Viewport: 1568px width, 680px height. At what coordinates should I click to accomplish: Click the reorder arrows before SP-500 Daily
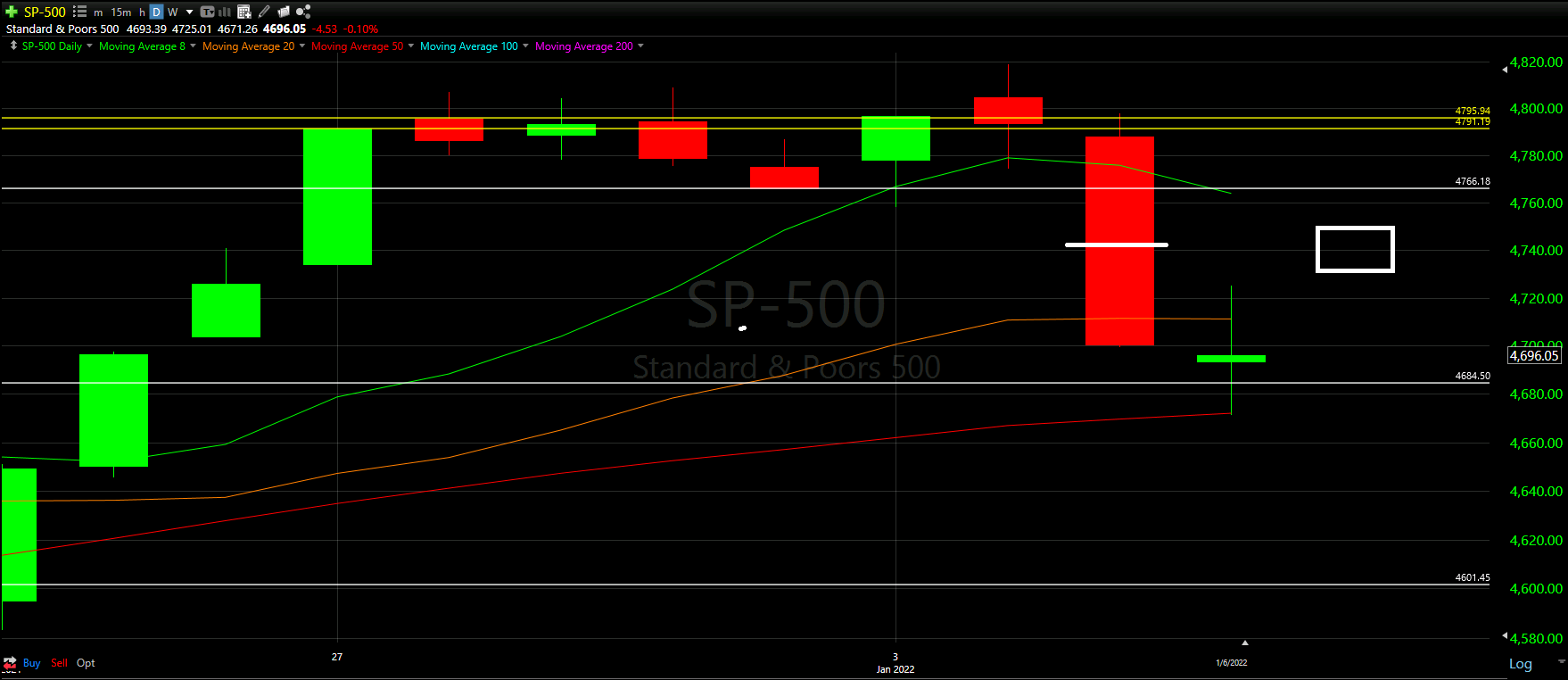coord(13,45)
